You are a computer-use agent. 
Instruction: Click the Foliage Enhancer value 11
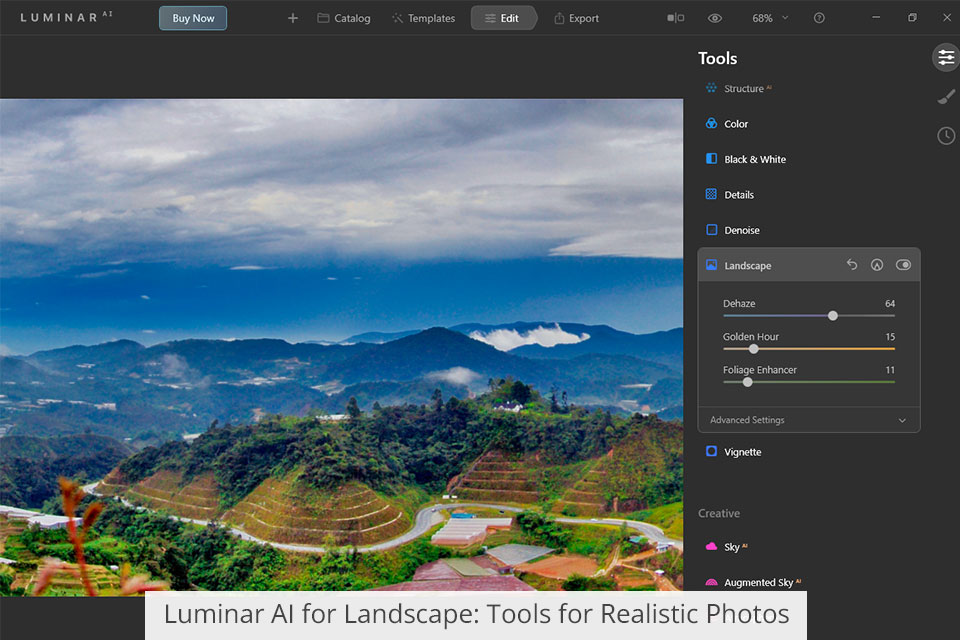tap(890, 370)
